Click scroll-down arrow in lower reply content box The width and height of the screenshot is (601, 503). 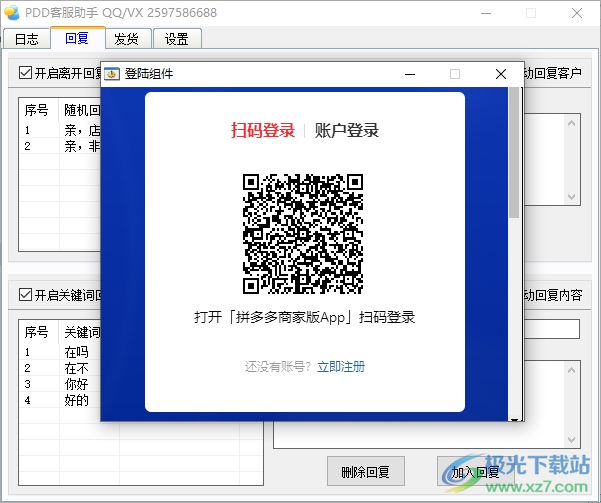tap(571, 439)
